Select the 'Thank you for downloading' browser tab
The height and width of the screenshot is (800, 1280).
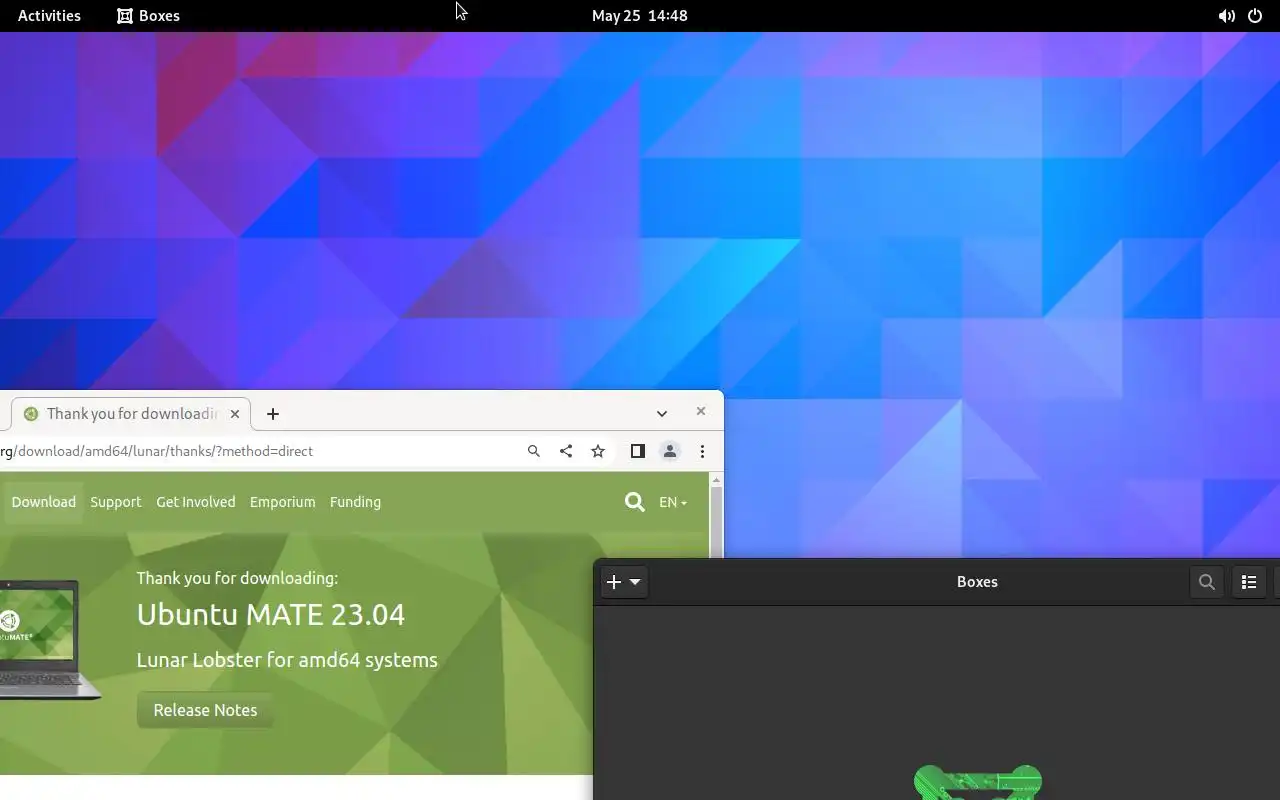pos(131,414)
